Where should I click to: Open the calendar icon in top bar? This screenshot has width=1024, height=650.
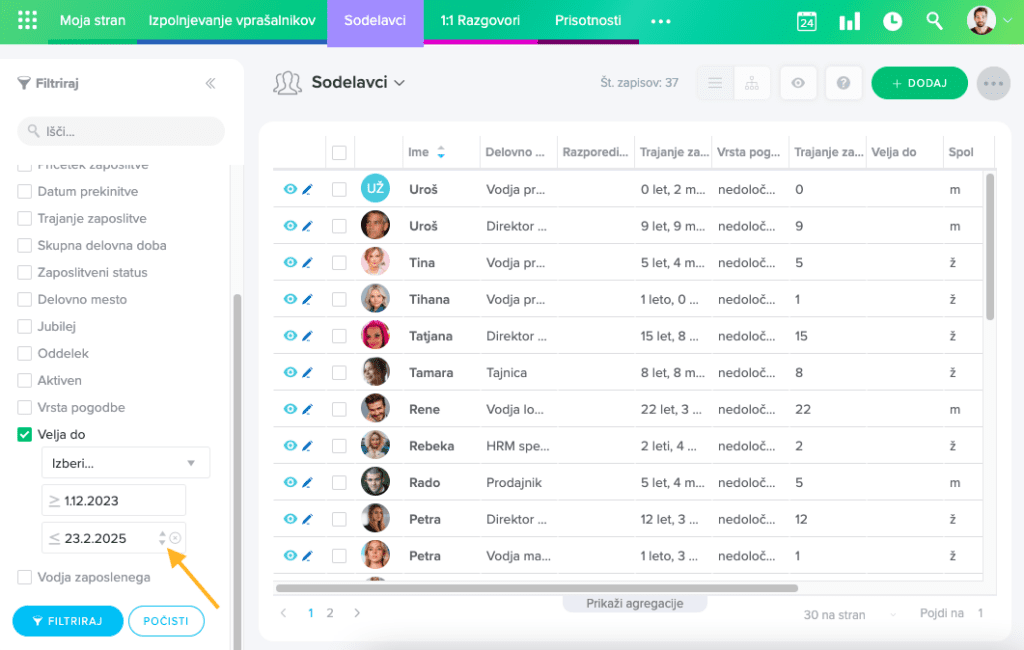point(806,21)
